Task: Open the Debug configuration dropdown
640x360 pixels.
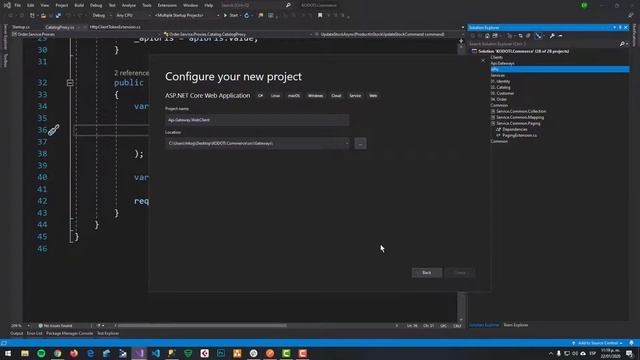Action: [102, 16]
